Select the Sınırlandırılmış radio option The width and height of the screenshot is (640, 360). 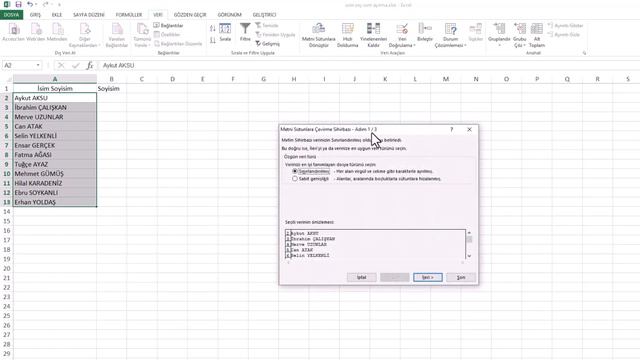pyautogui.click(x=295, y=171)
